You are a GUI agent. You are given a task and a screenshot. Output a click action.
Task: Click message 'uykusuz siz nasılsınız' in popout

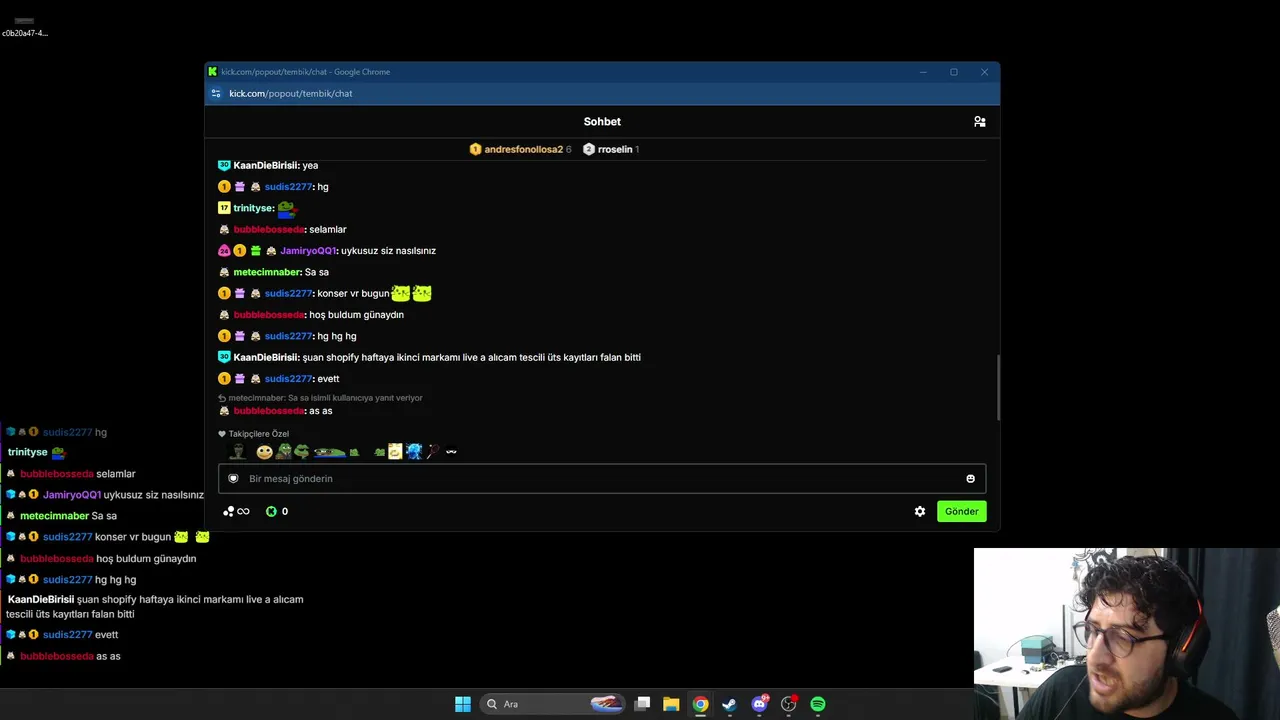pyautogui.click(x=388, y=251)
